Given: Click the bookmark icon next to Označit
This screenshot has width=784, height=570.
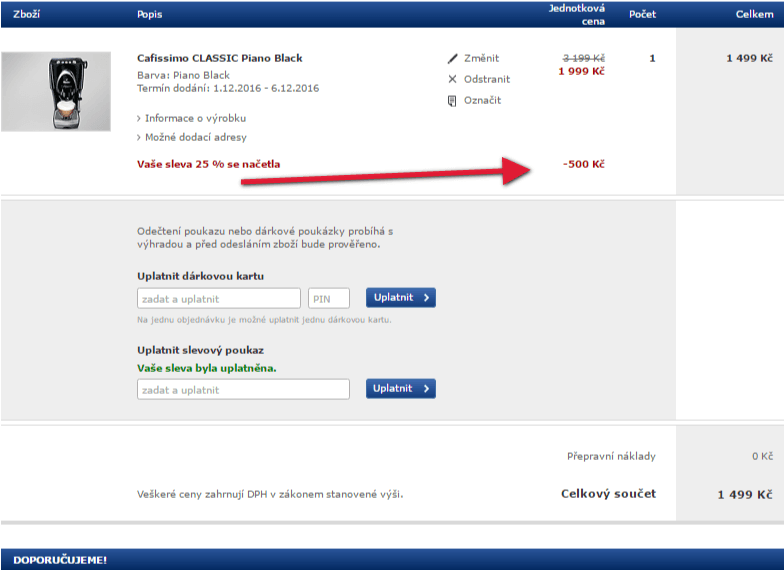Looking at the screenshot, I should pos(452,101).
